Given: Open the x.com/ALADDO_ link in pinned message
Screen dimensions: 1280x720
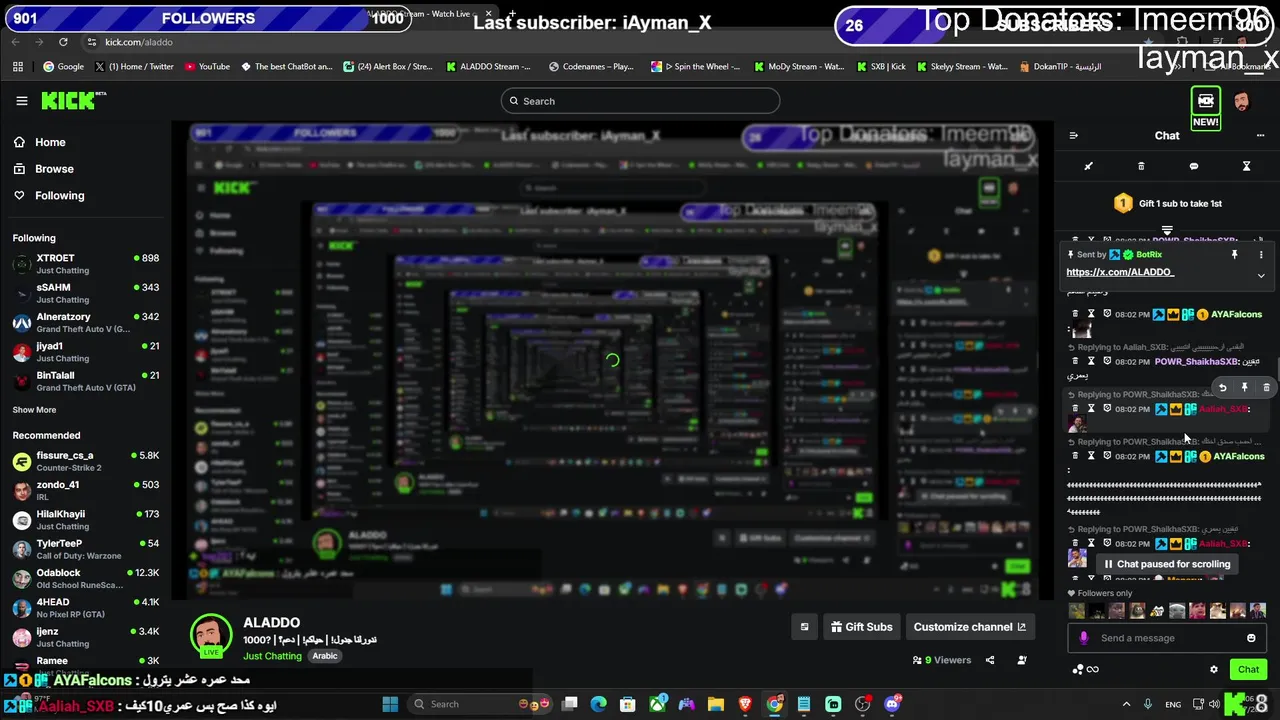Looking at the screenshot, I should 1120,272.
